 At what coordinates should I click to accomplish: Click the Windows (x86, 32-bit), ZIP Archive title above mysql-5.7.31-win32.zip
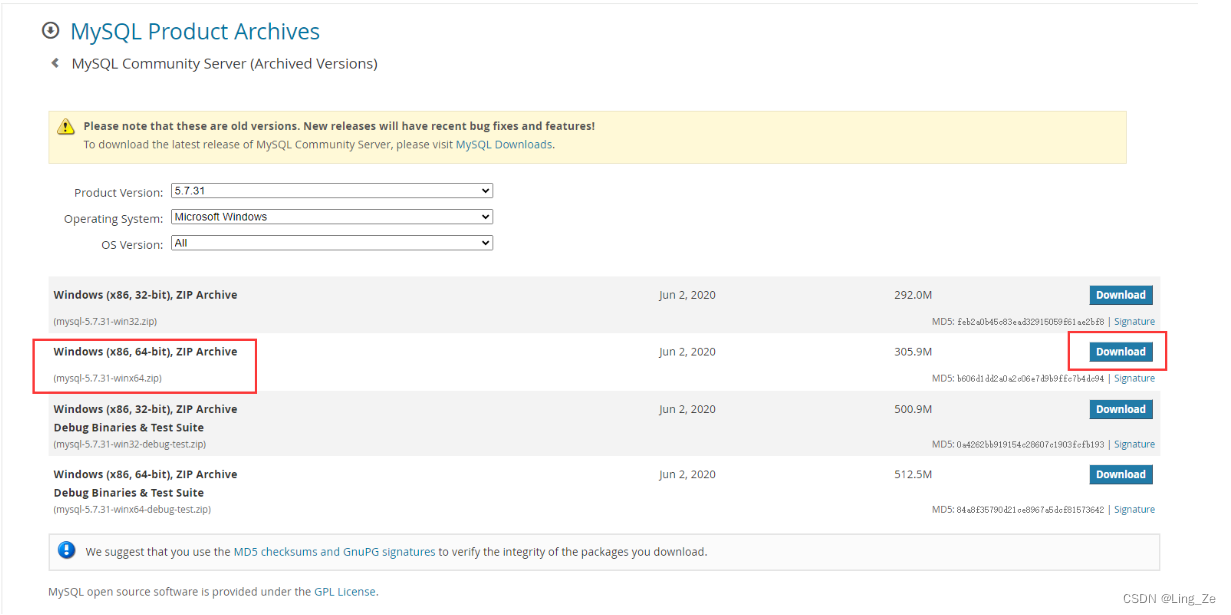(145, 295)
